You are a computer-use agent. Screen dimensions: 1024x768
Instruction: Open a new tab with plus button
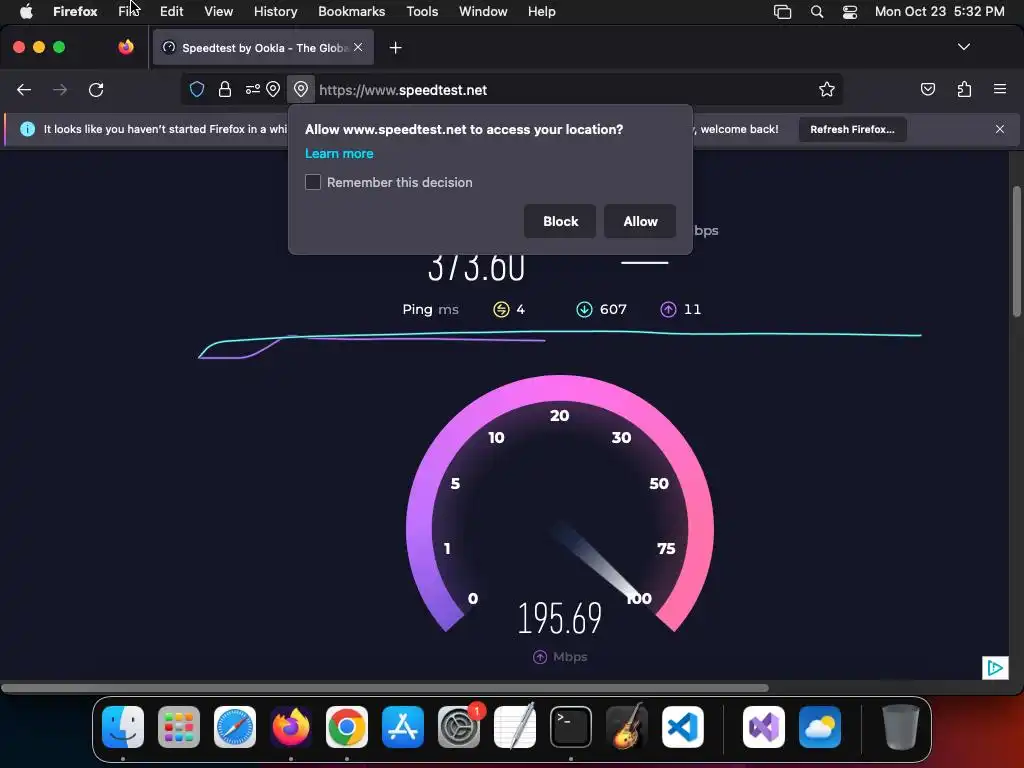click(395, 48)
